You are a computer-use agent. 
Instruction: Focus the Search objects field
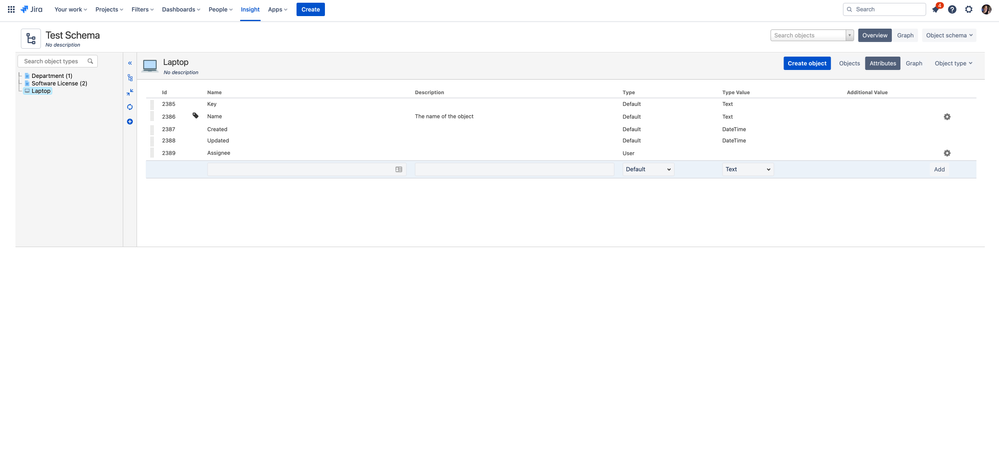[x=808, y=36]
